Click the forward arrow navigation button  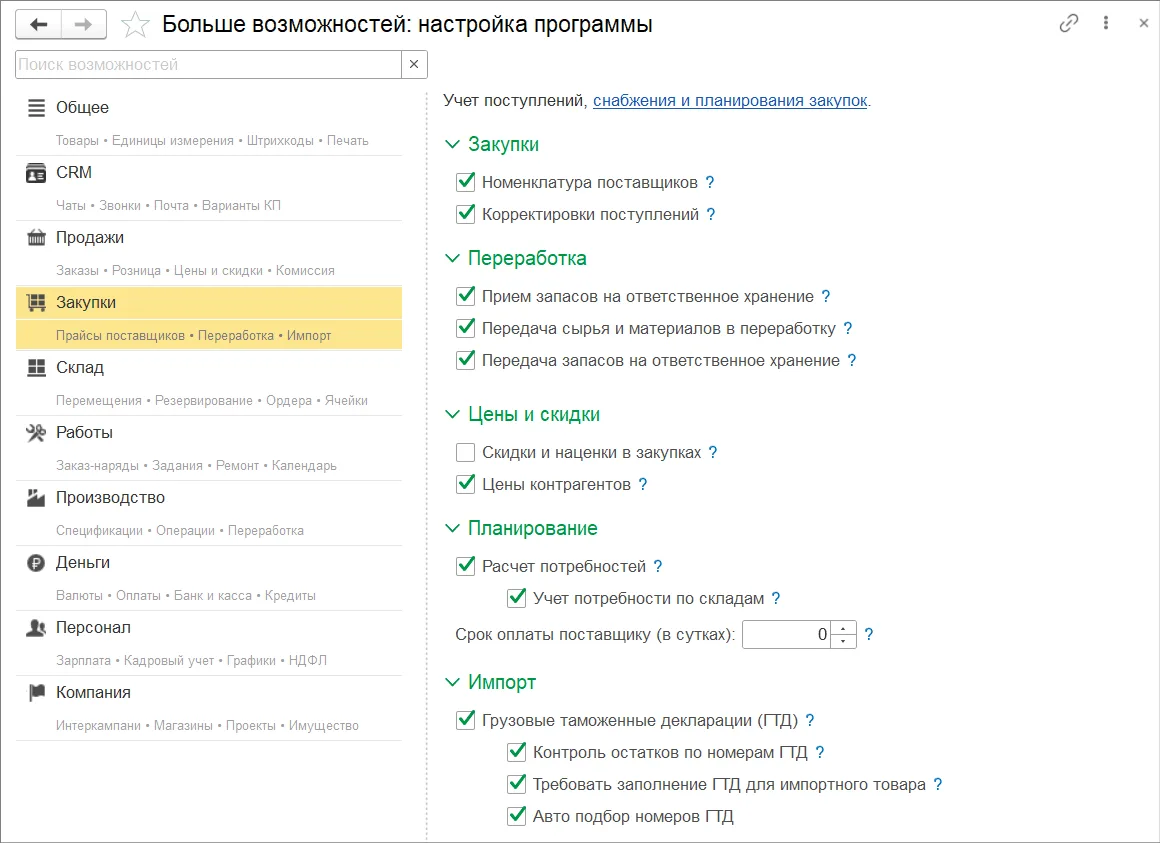[84, 24]
